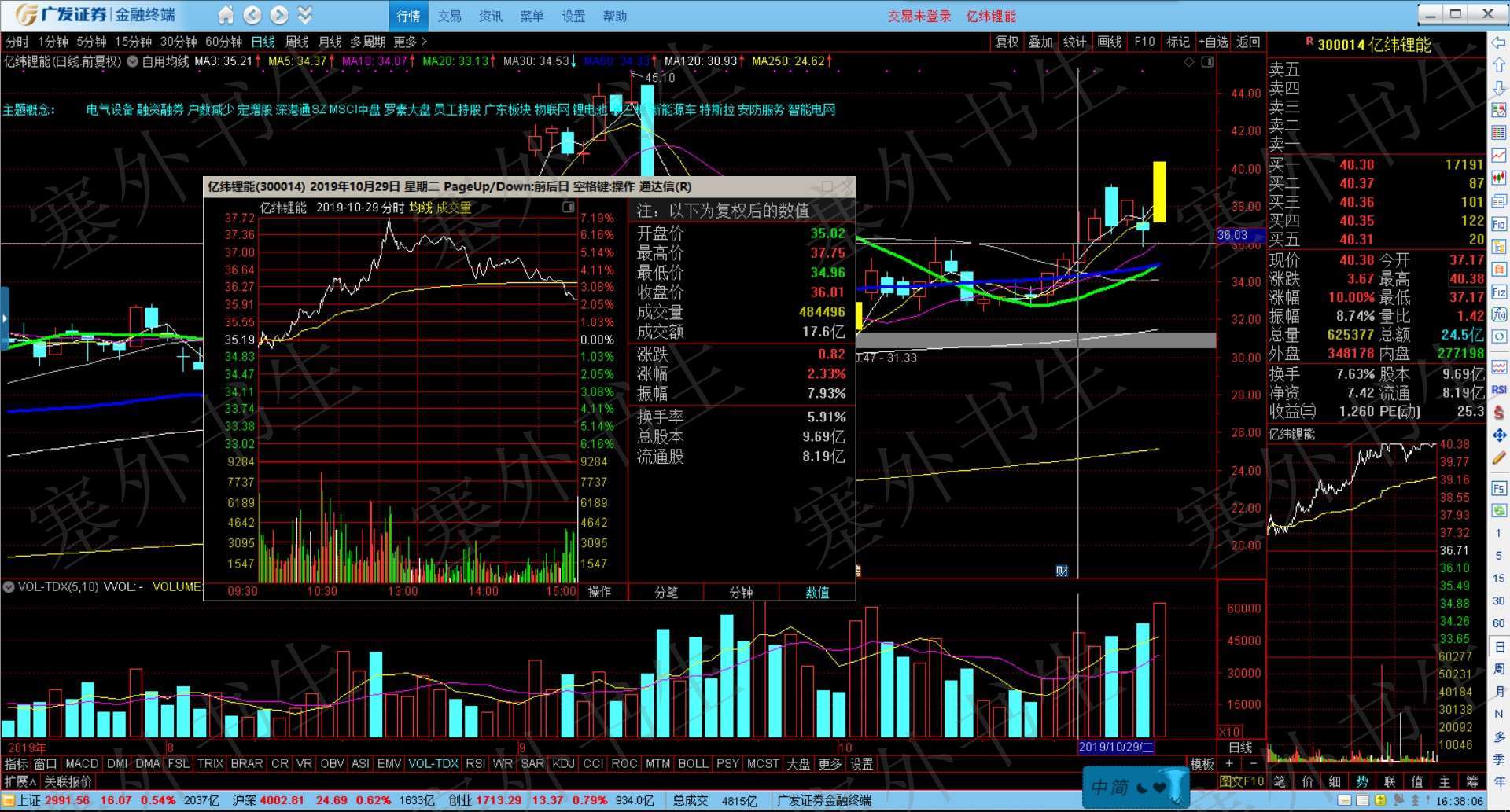1510x812 pixels.
Task: Toggle the VOL-TDX indicator dropdown circle
Action: (x=9, y=586)
